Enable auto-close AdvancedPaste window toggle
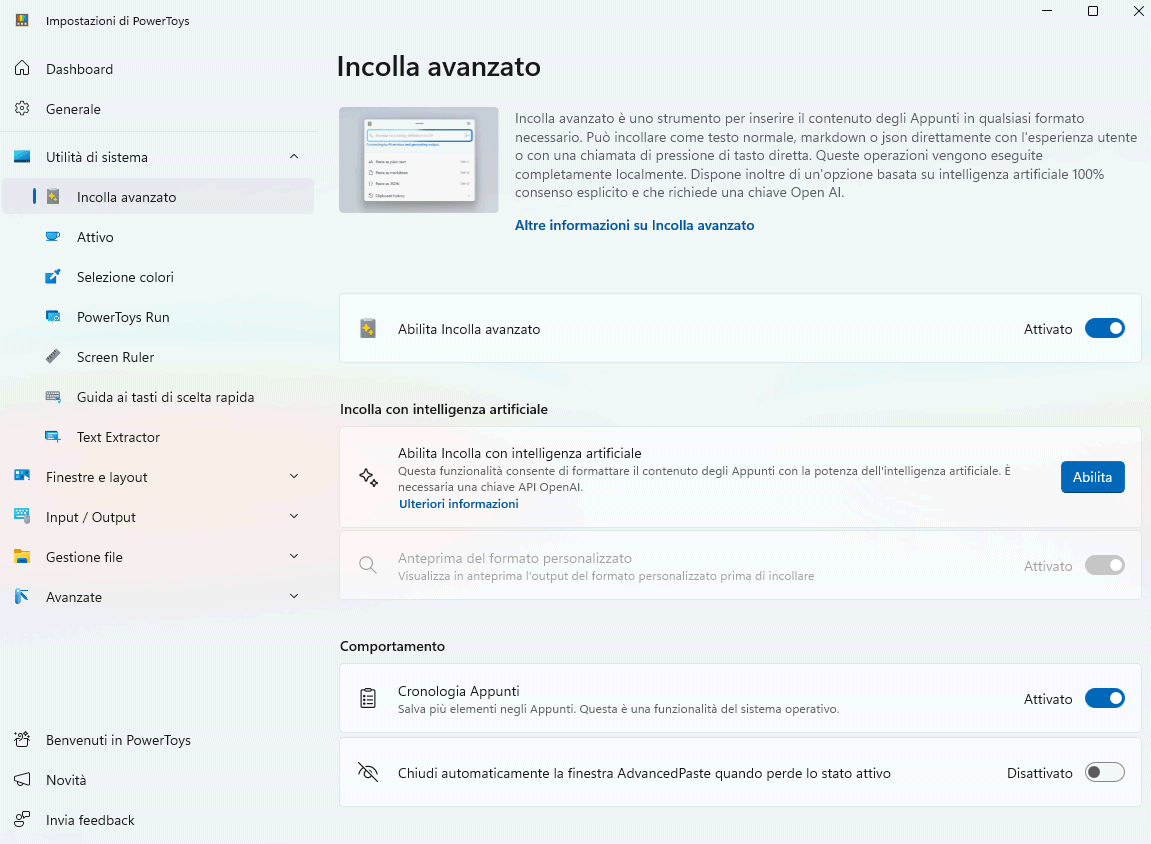Screen dimensions: 1151x844 [x=1104, y=772]
